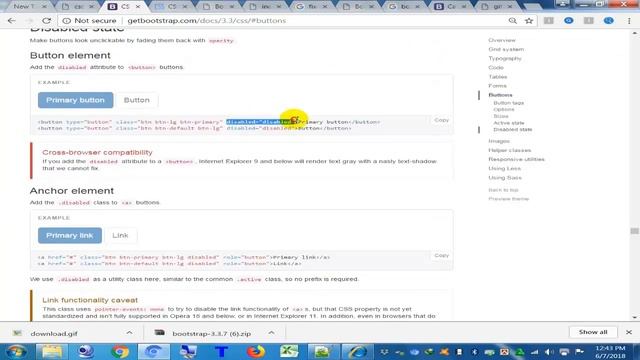Switch to the 'im' tab

(266, 7)
